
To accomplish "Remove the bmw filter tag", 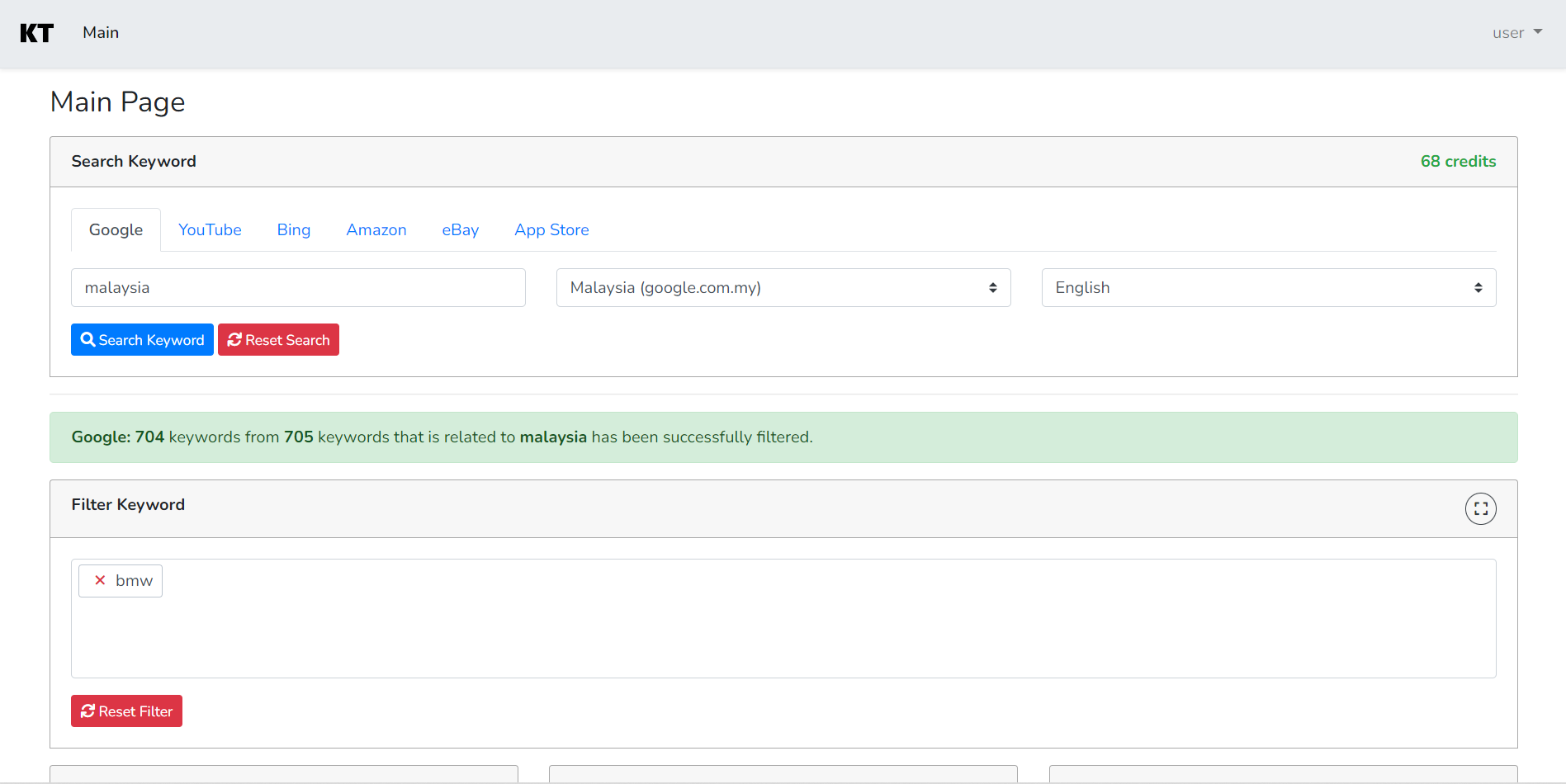I will pos(100,580).
